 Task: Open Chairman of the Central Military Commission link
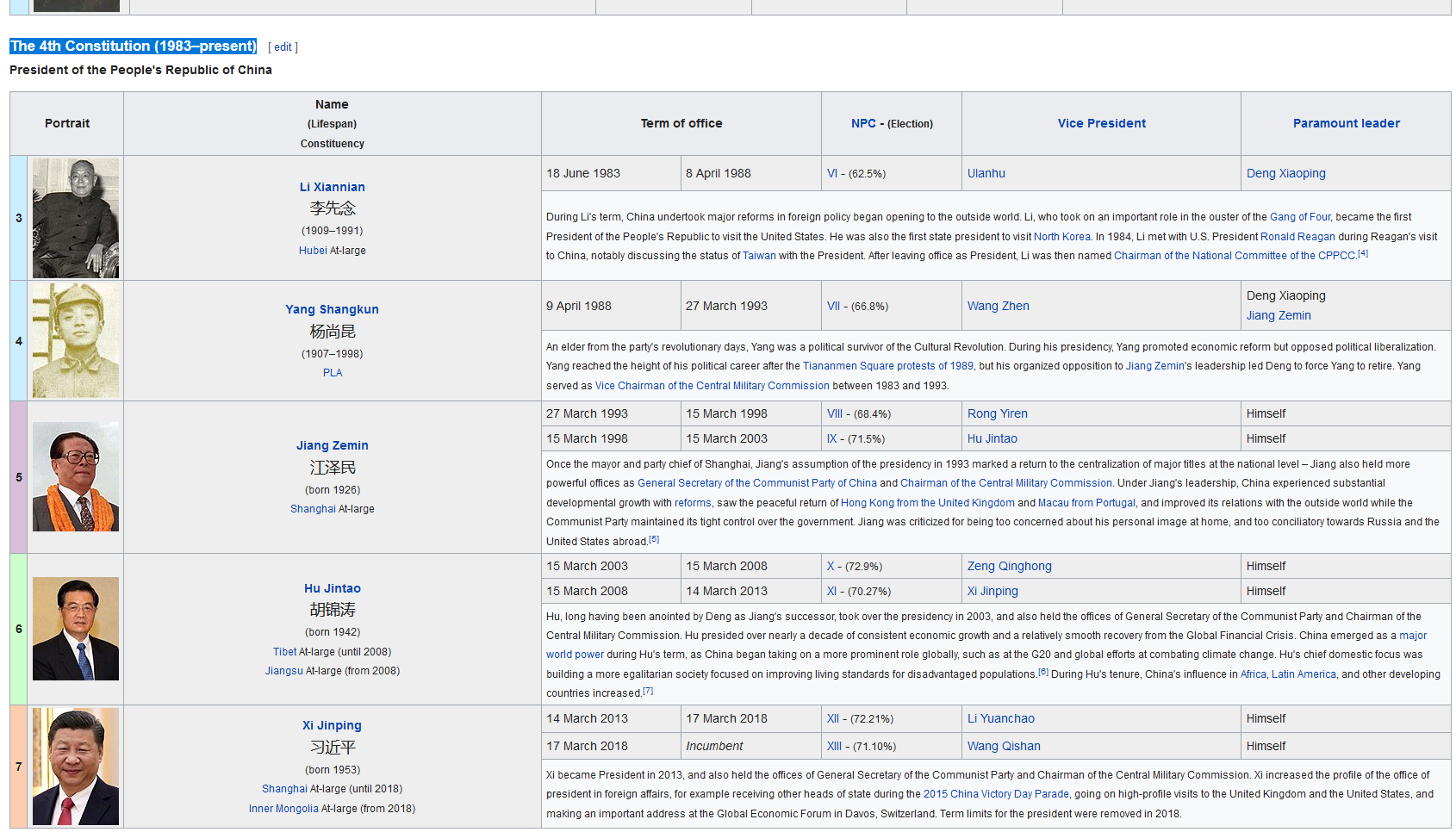[x=1006, y=483]
